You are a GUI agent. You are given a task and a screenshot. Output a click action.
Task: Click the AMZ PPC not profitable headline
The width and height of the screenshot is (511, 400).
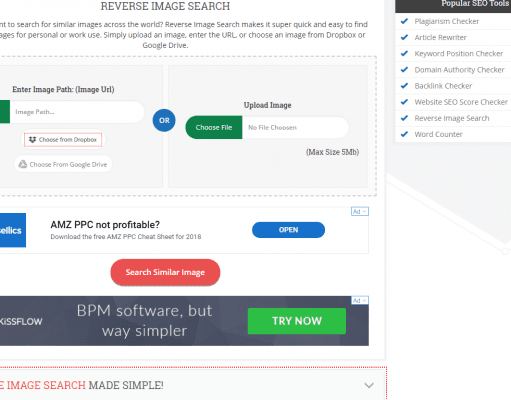105,225
